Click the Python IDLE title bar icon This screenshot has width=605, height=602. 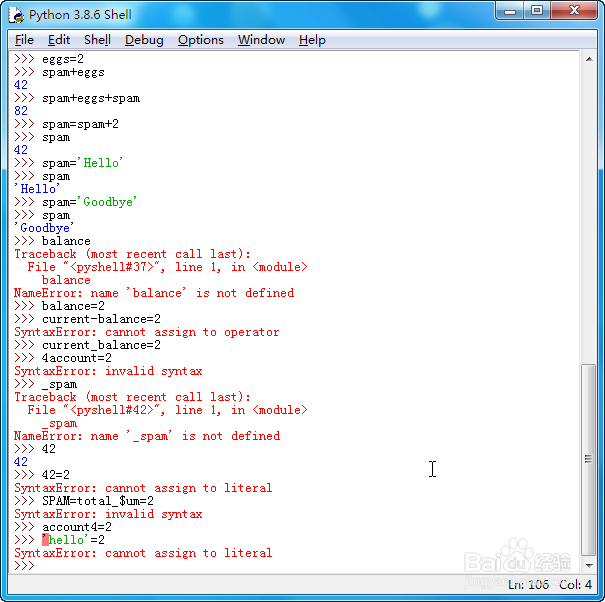pyautogui.click(x=16, y=15)
